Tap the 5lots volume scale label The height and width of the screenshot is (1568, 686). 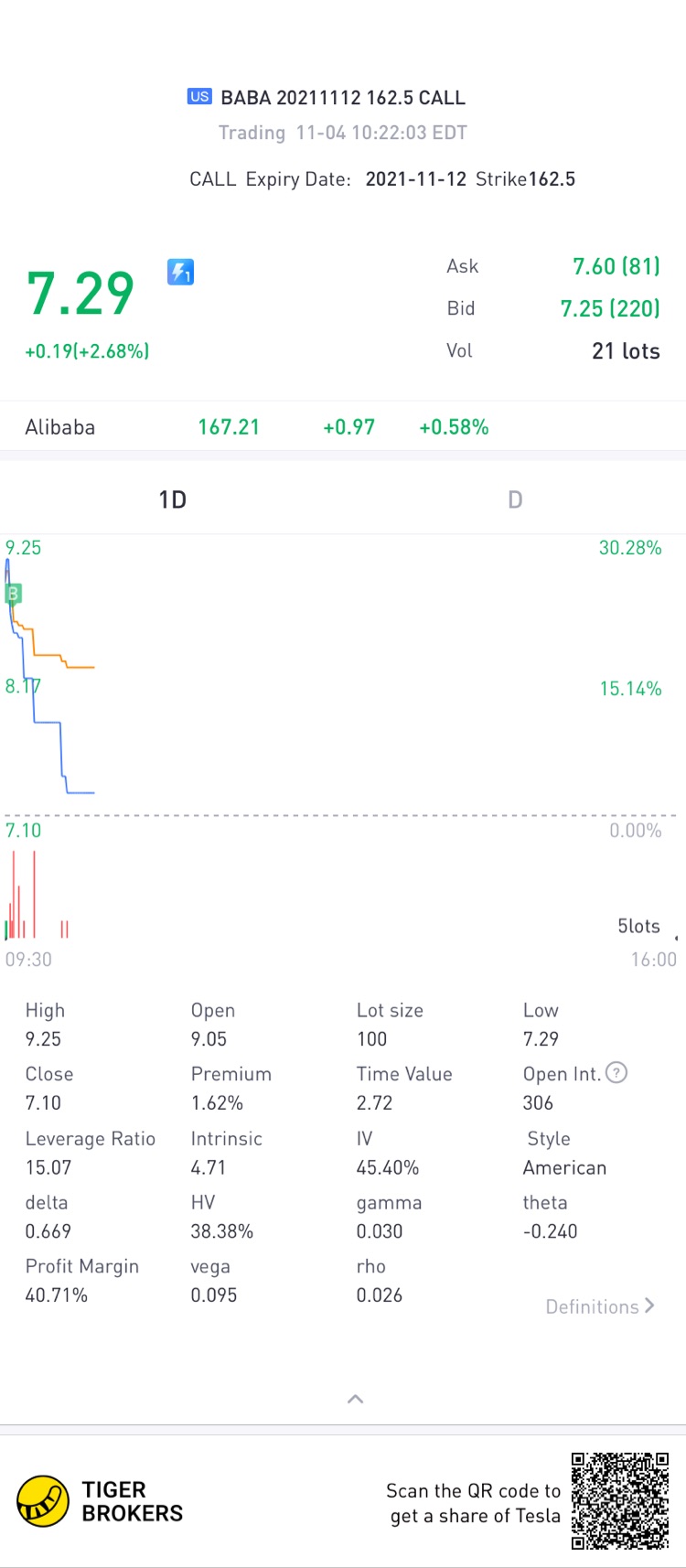tap(638, 926)
